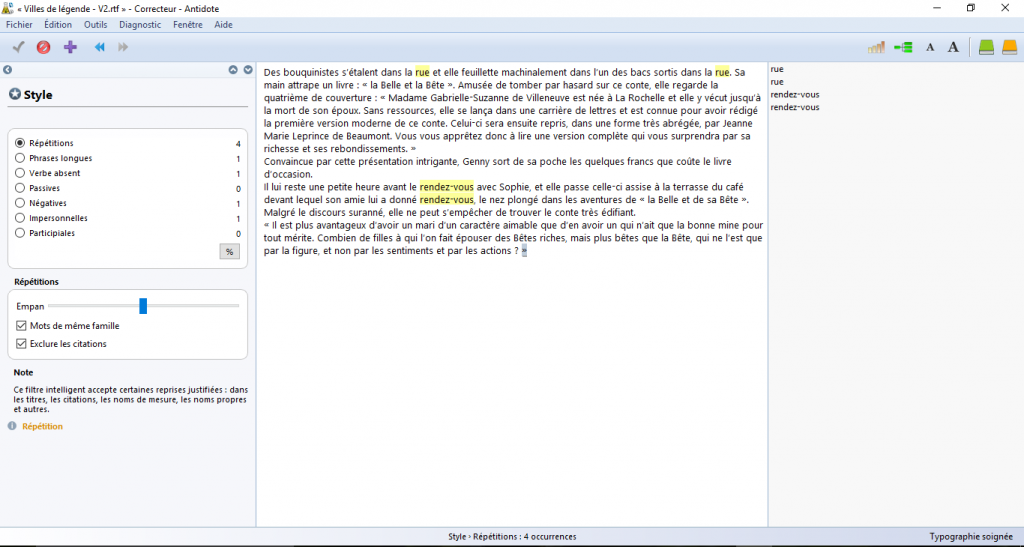Click the count 4 next to Répétitions
The image size is (1024, 547).
pos(238,144)
